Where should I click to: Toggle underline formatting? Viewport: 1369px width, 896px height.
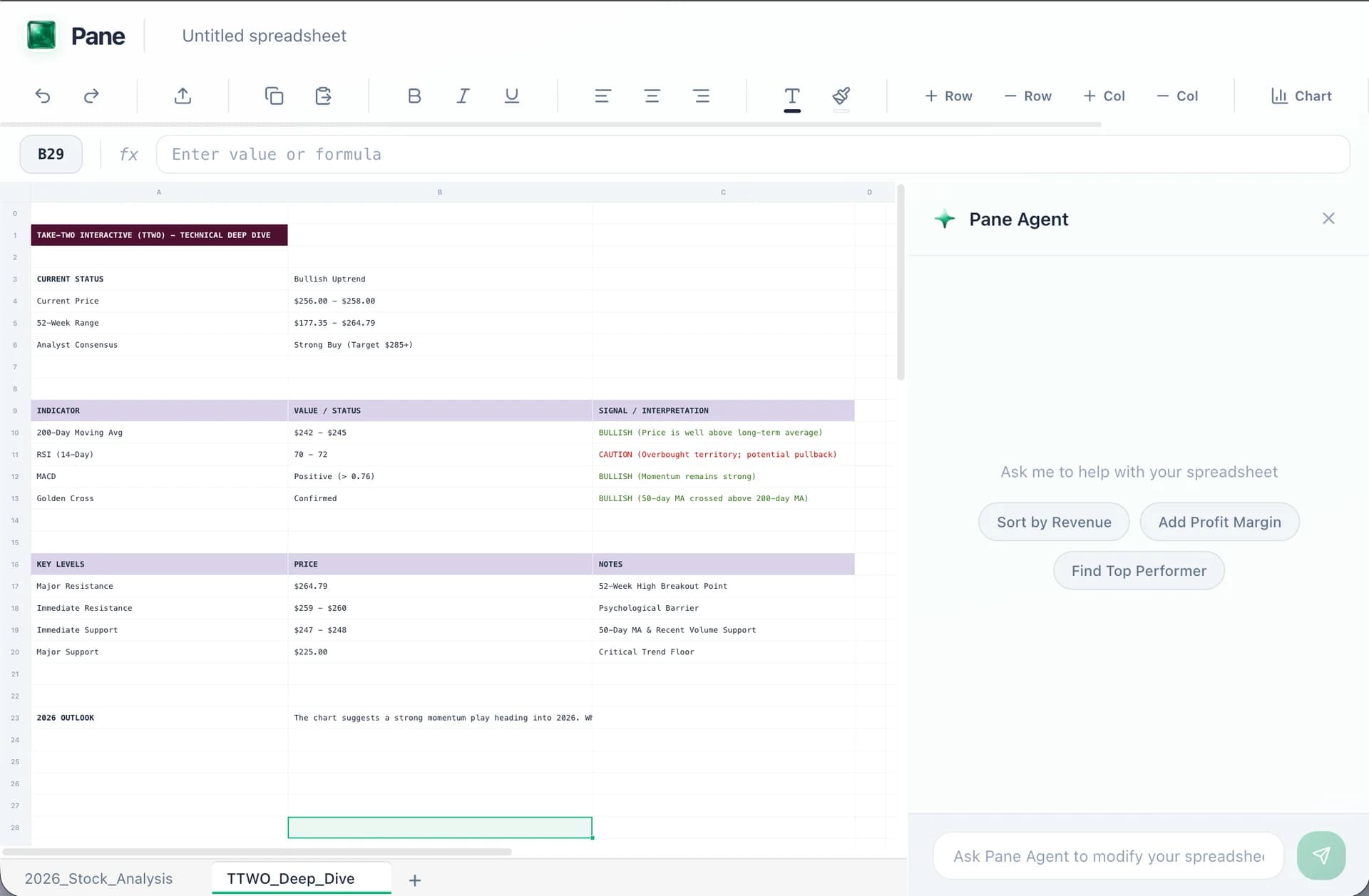click(511, 96)
